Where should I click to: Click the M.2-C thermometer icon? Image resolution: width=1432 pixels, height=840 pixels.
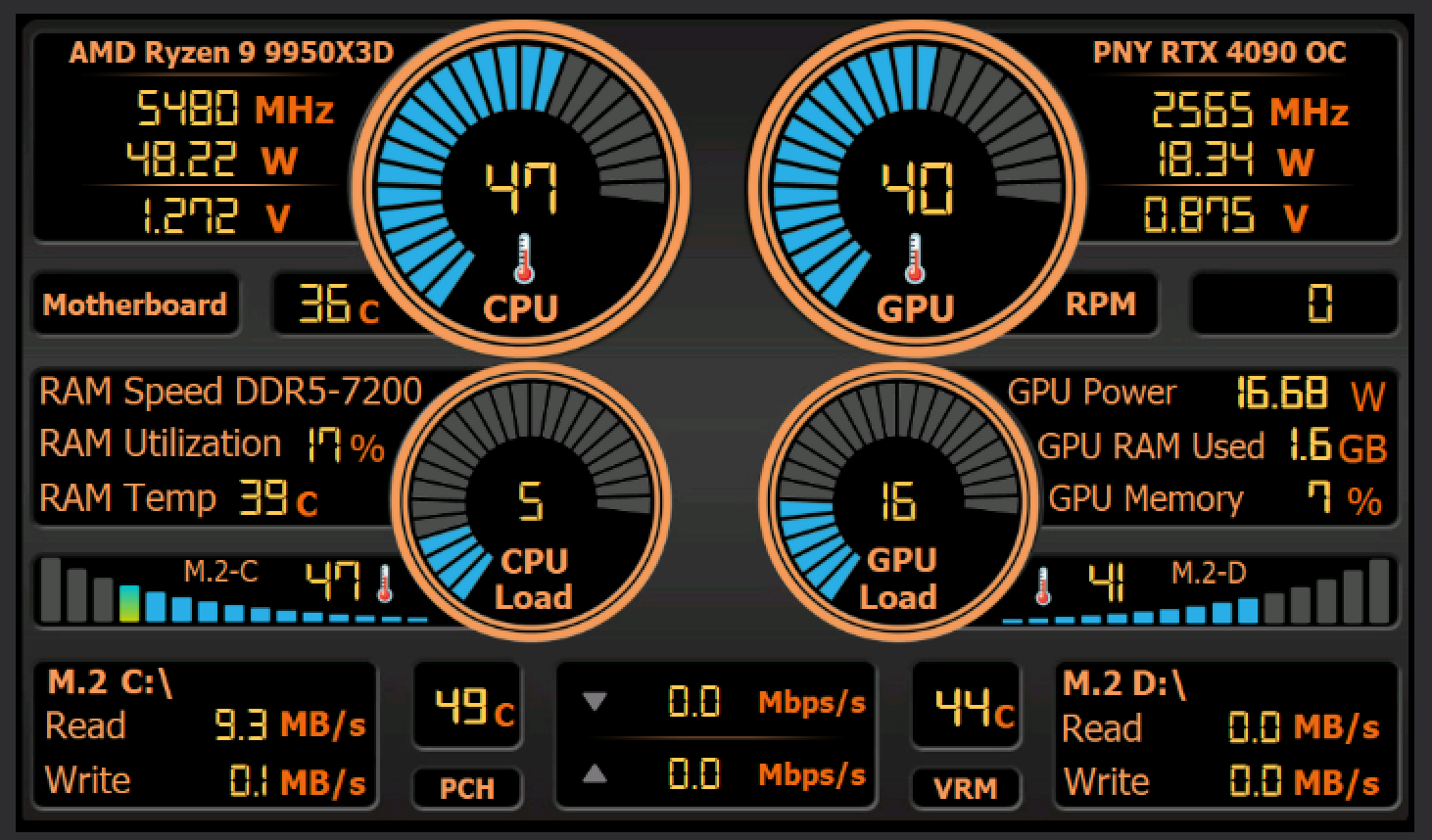[384, 583]
